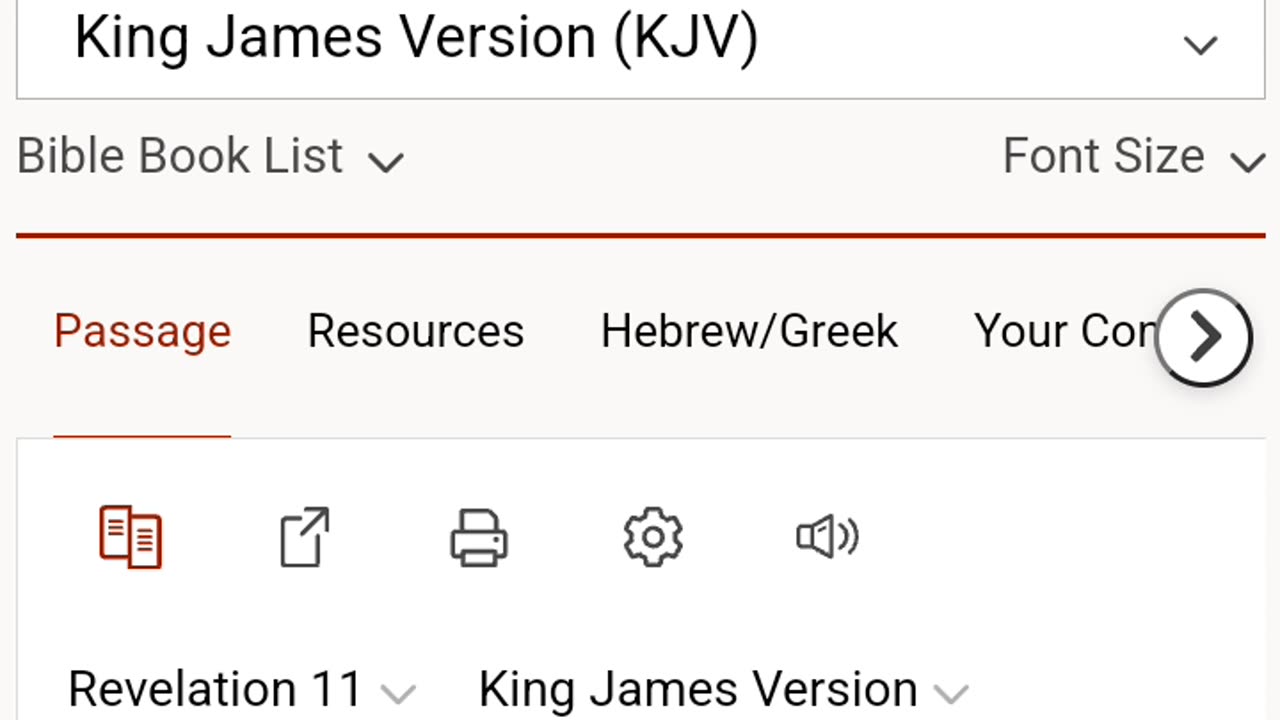
Task: Print the passage using printer icon
Action: pyautogui.click(x=479, y=537)
